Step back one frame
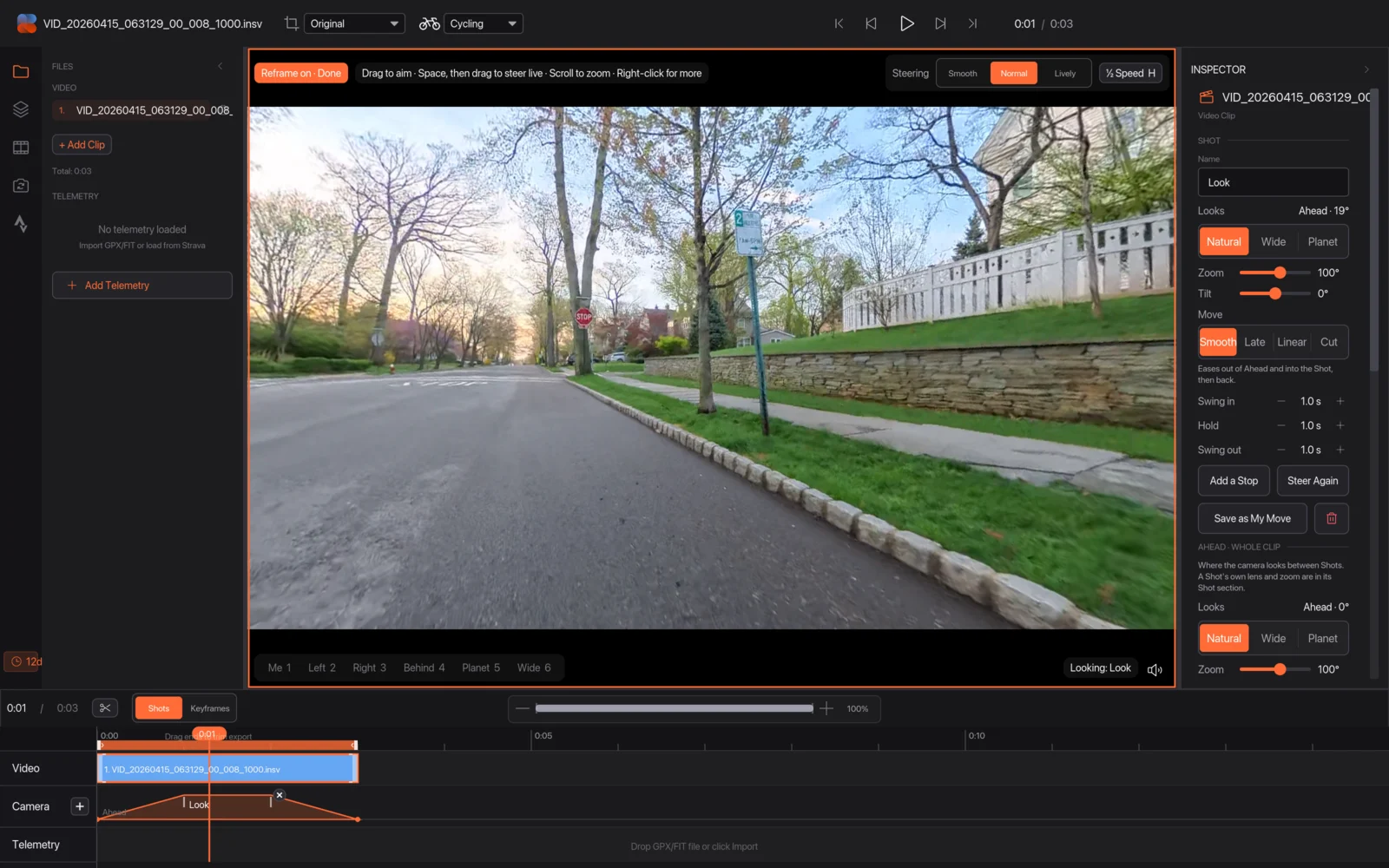This screenshot has height=868, width=1389. coord(871,23)
